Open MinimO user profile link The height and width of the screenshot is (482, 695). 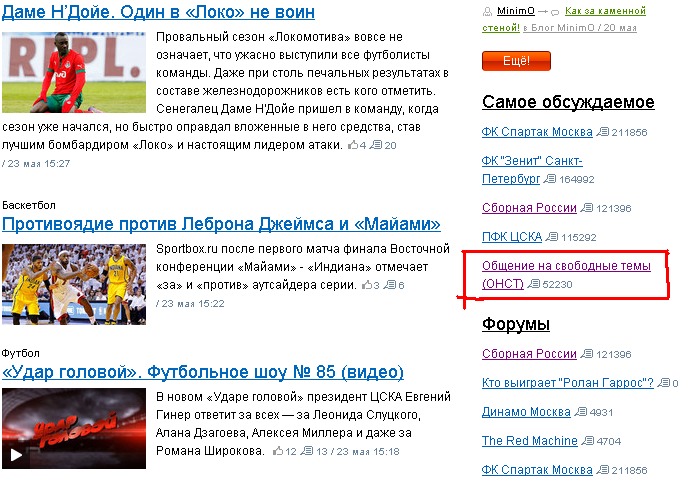[515, 11]
